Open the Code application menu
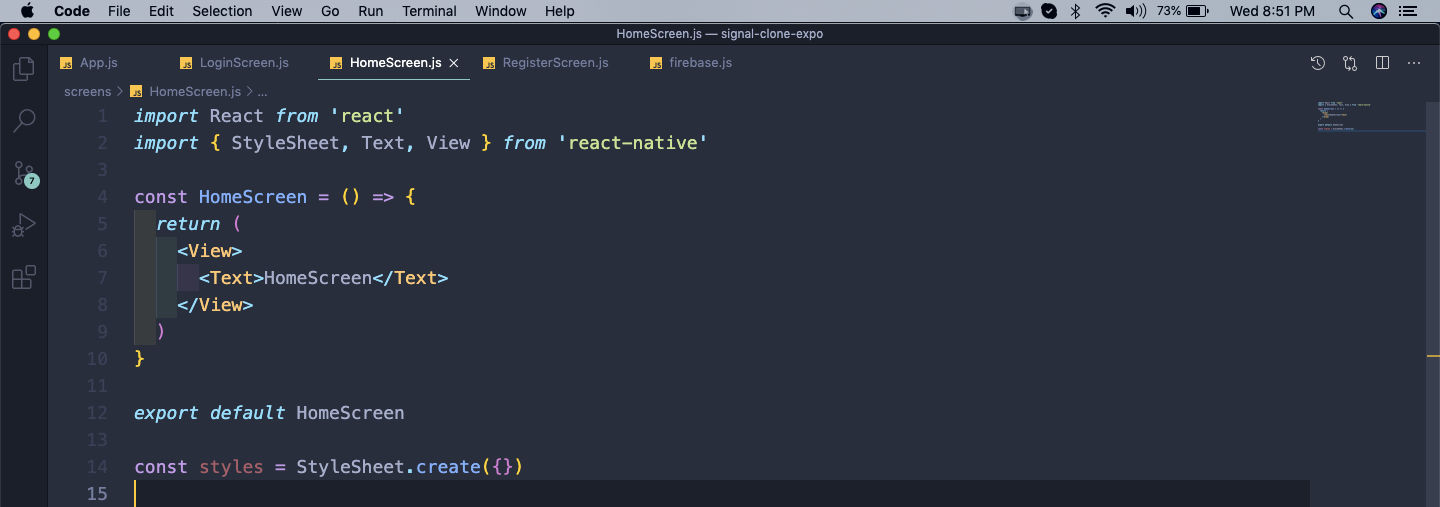 tap(71, 11)
